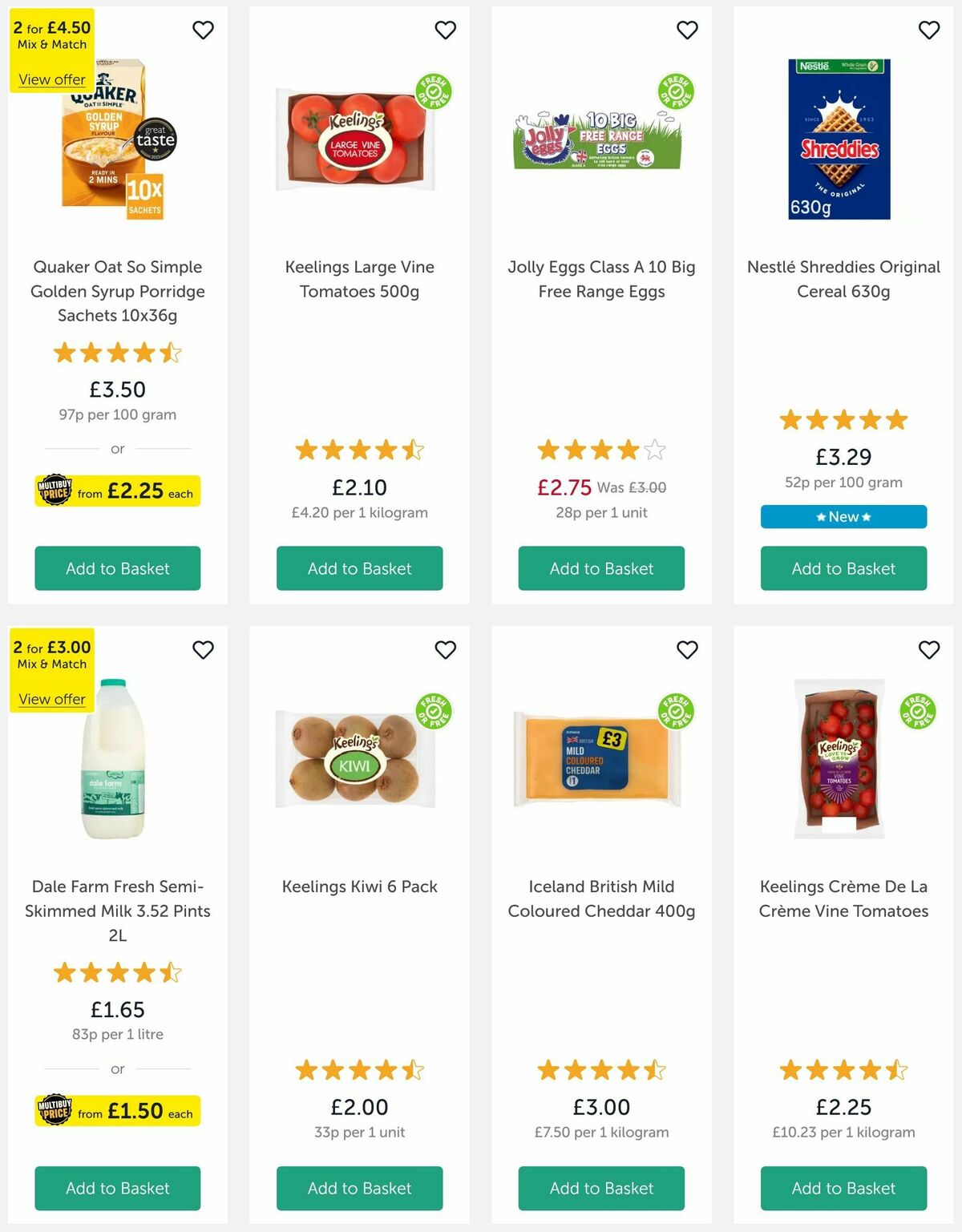Favourite the Quaker Oat So Simple porridge

[x=203, y=29]
